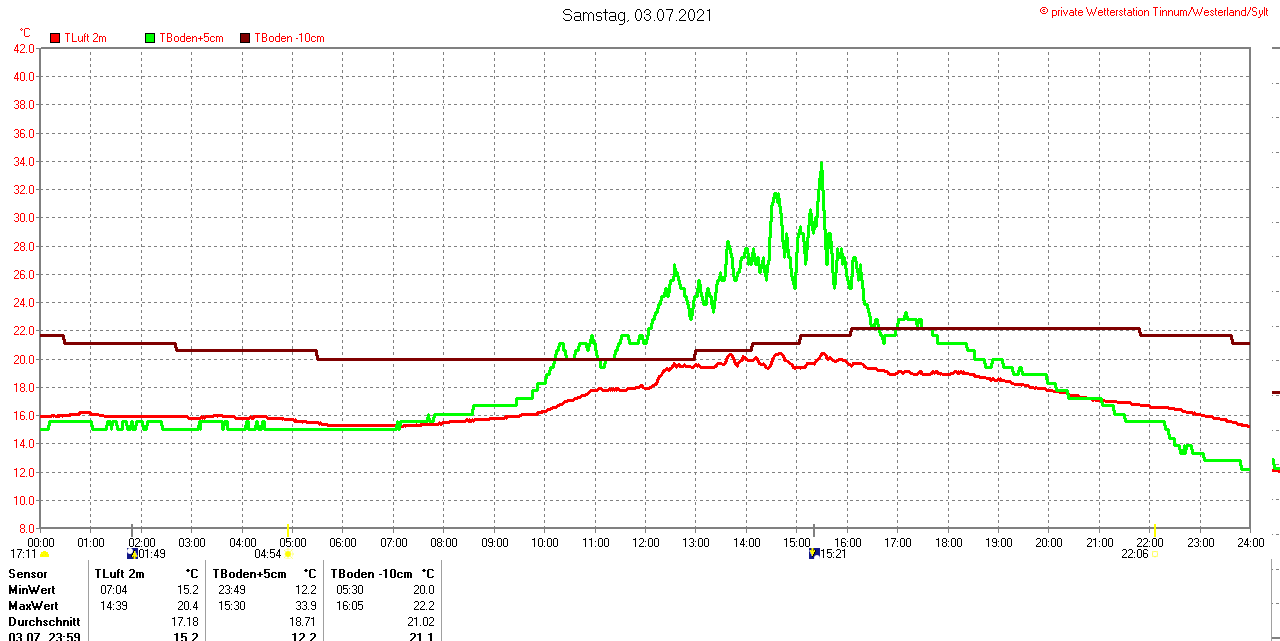
Task: Click the green TBoden+5cm legend square
Action: (151, 38)
